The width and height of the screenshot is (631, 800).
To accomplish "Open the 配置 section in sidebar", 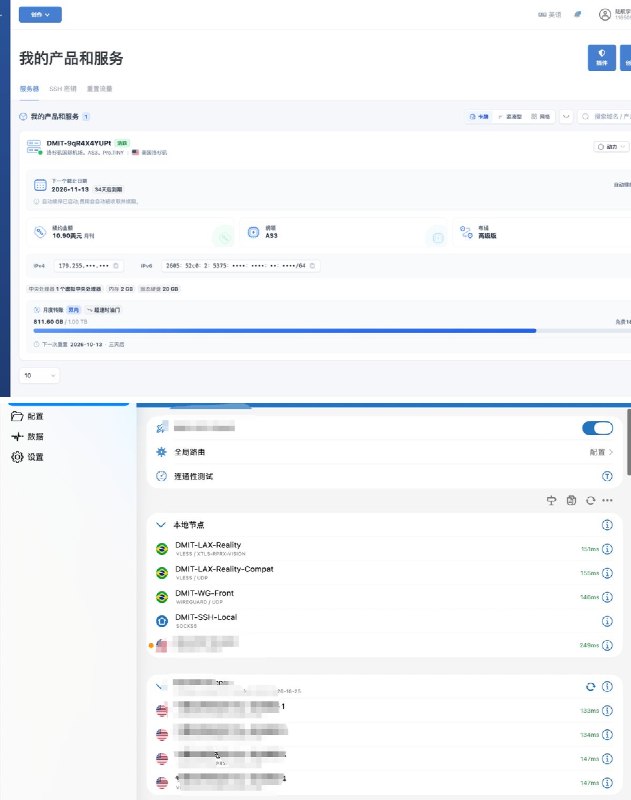I will tap(28, 416).
